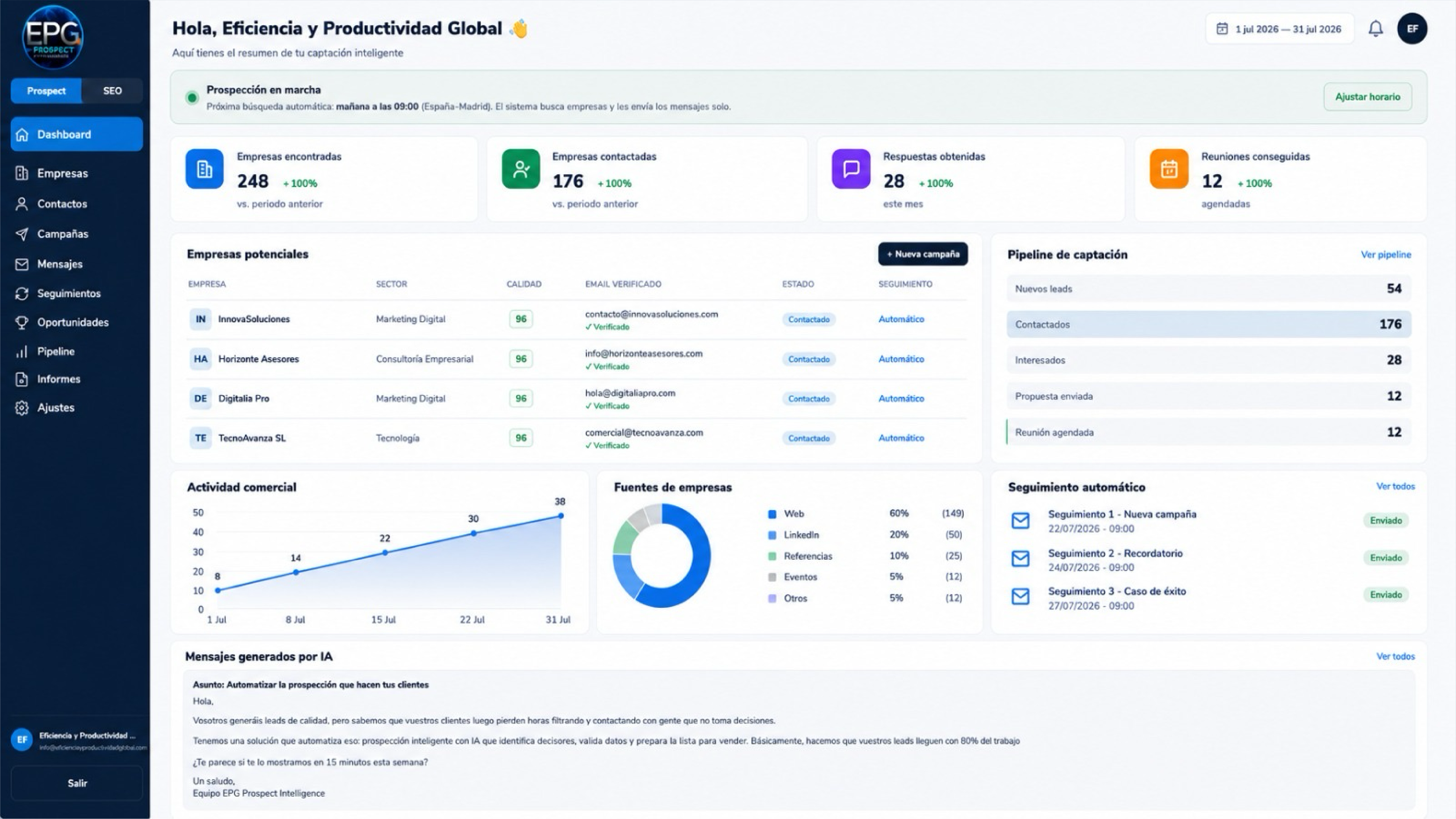Click the donut chart of Fuentes de empresas
Screen dimensions: 1456x819
click(662, 556)
